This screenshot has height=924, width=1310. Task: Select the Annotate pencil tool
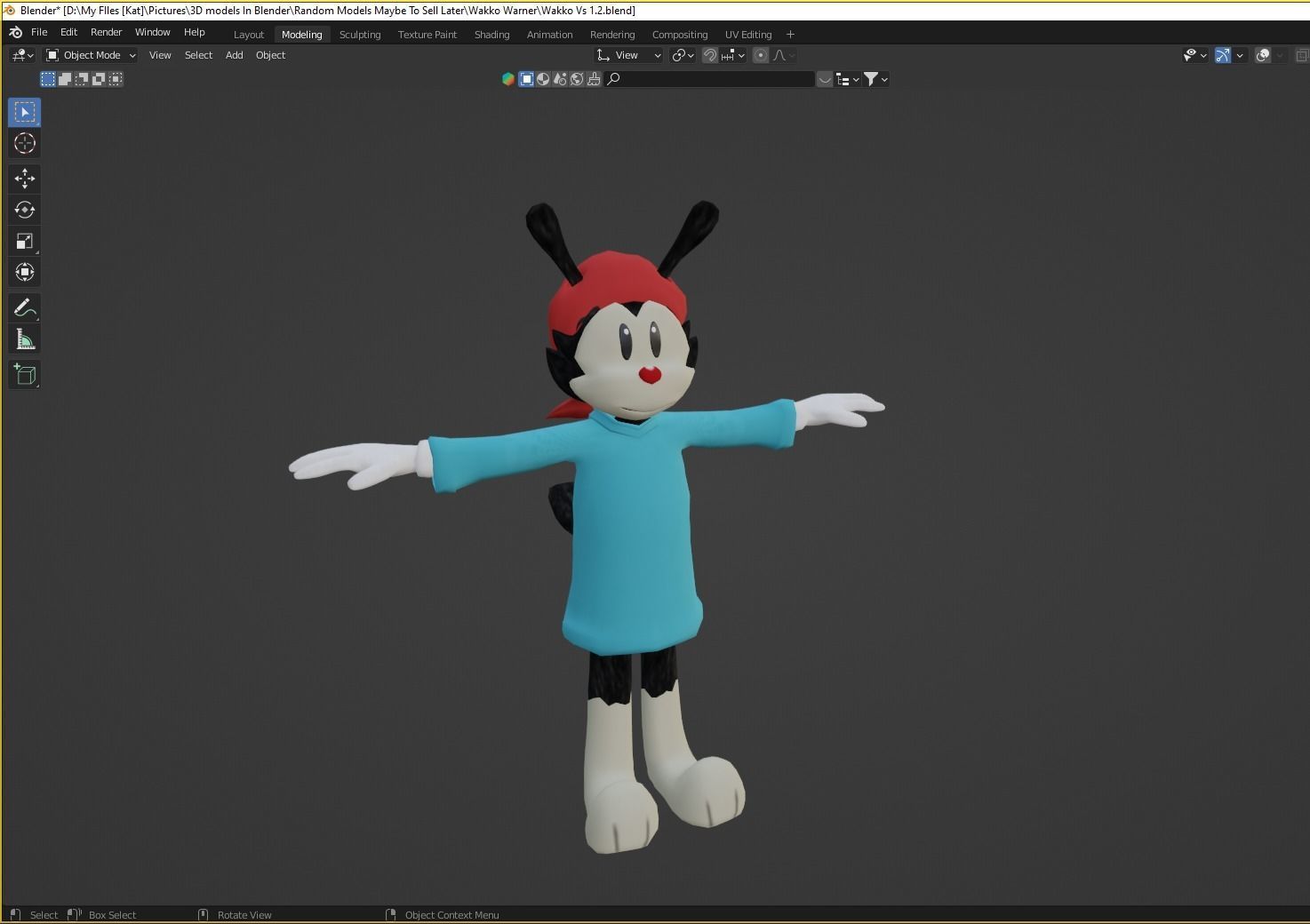pos(25,307)
